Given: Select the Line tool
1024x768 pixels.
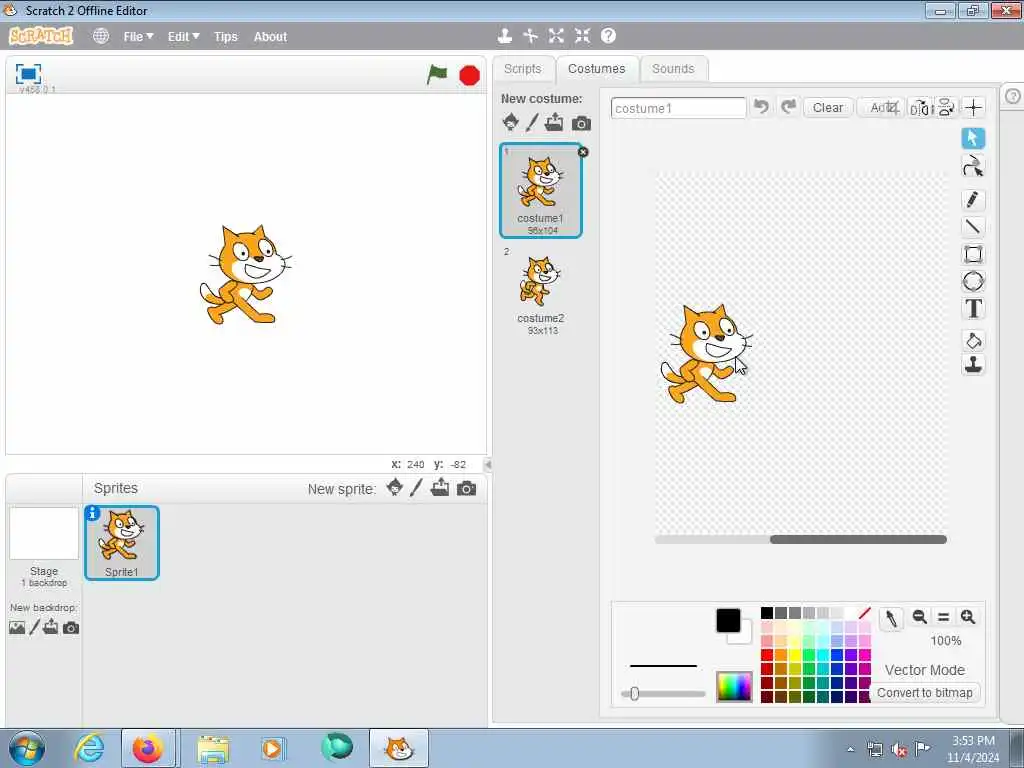Looking at the screenshot, I should pyautogui.click(x=973, y=227).
